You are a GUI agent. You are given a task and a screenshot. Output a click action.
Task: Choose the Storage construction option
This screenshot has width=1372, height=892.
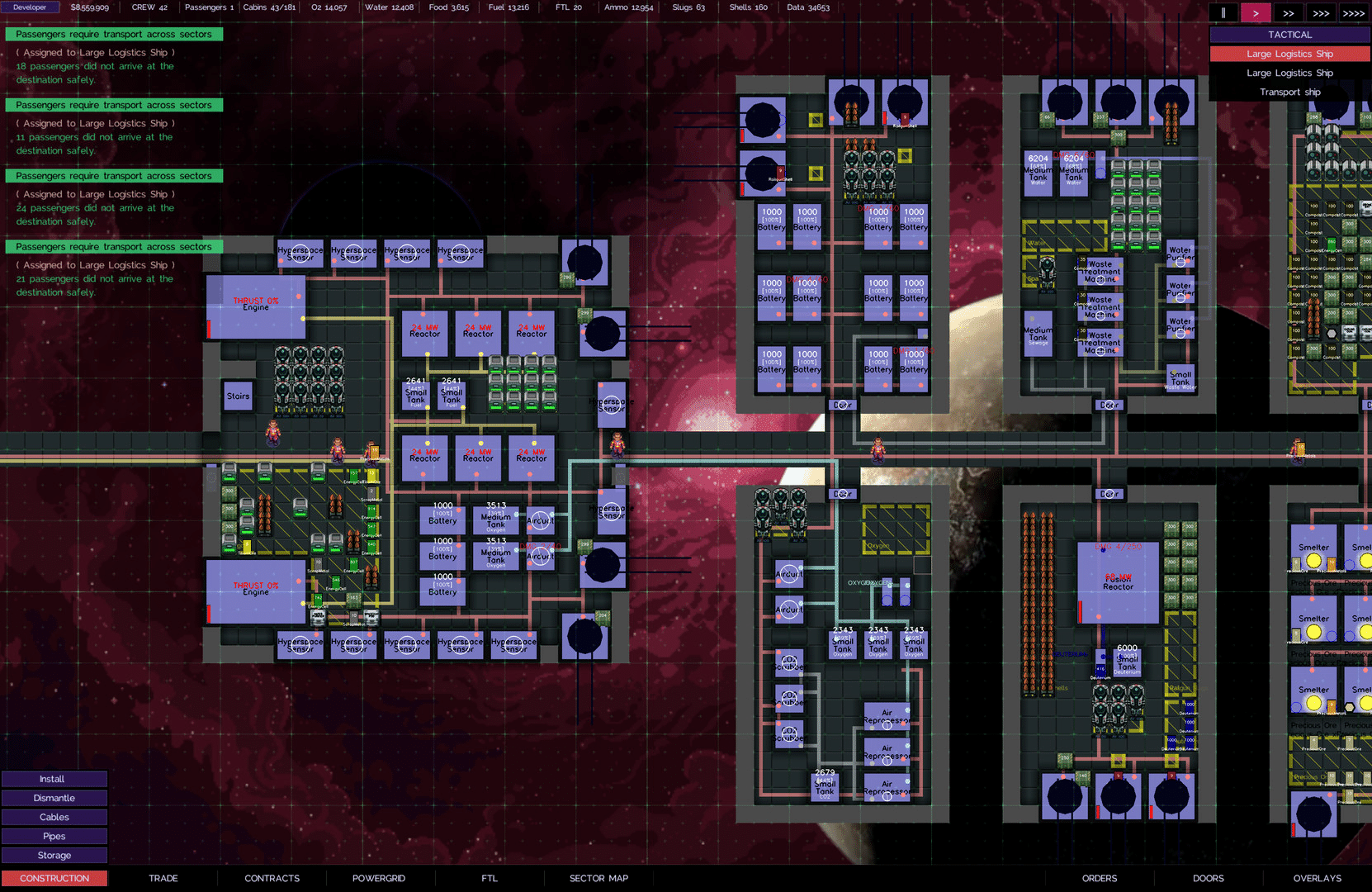click(x=54, y=856)
